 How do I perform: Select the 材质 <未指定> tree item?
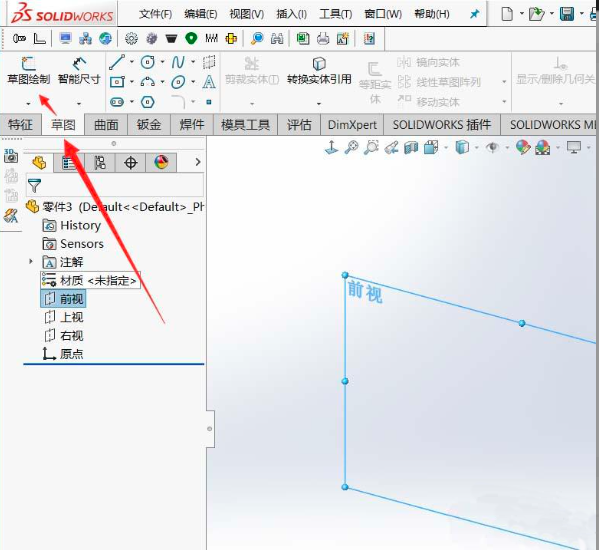point(90,280)
